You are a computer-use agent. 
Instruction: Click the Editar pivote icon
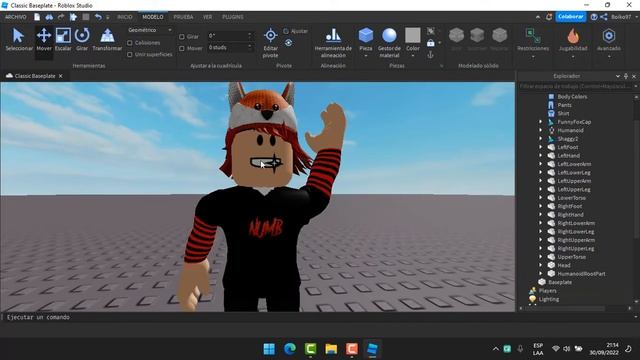coord(270,36)
